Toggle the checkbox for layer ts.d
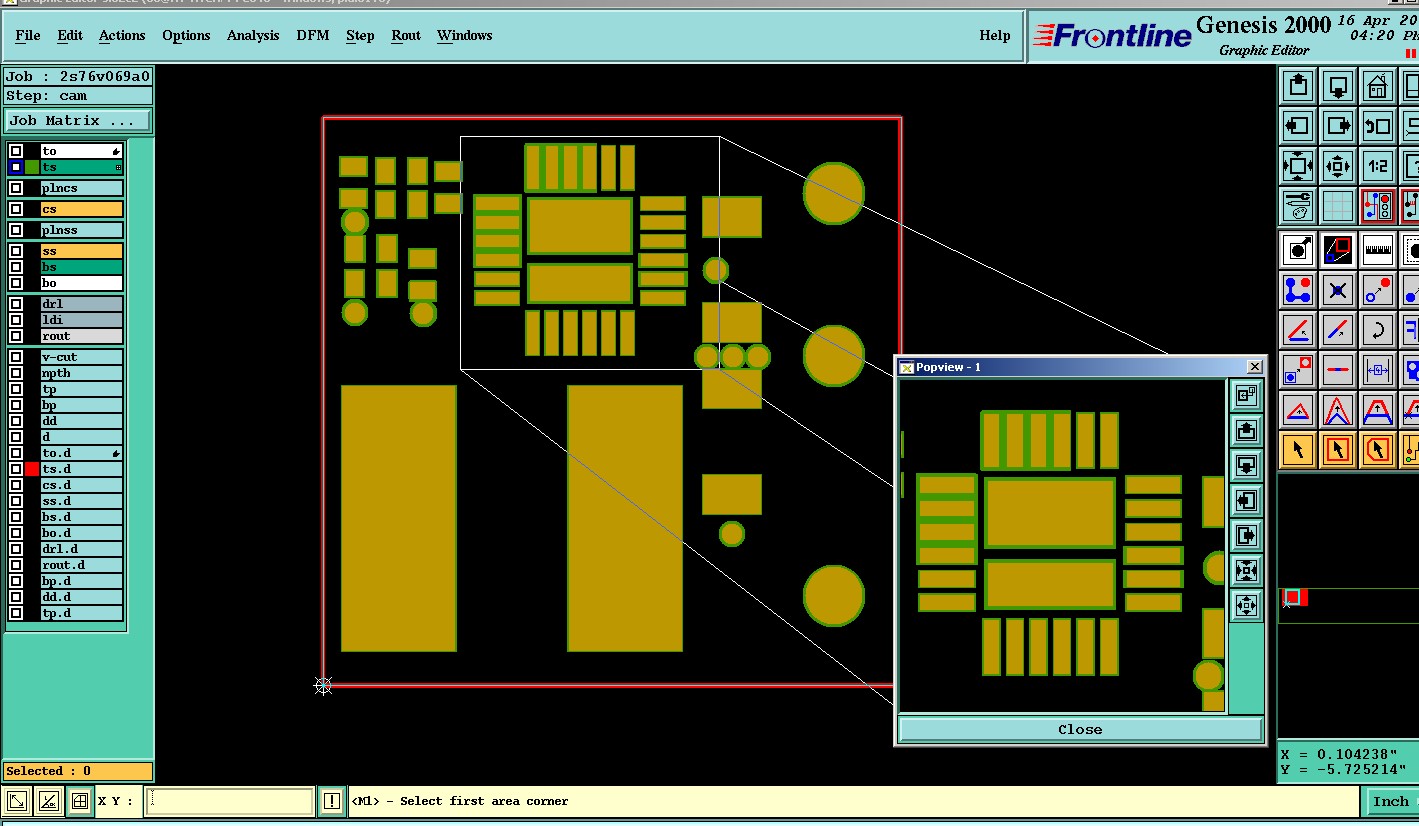 click(x=16, y=469)
